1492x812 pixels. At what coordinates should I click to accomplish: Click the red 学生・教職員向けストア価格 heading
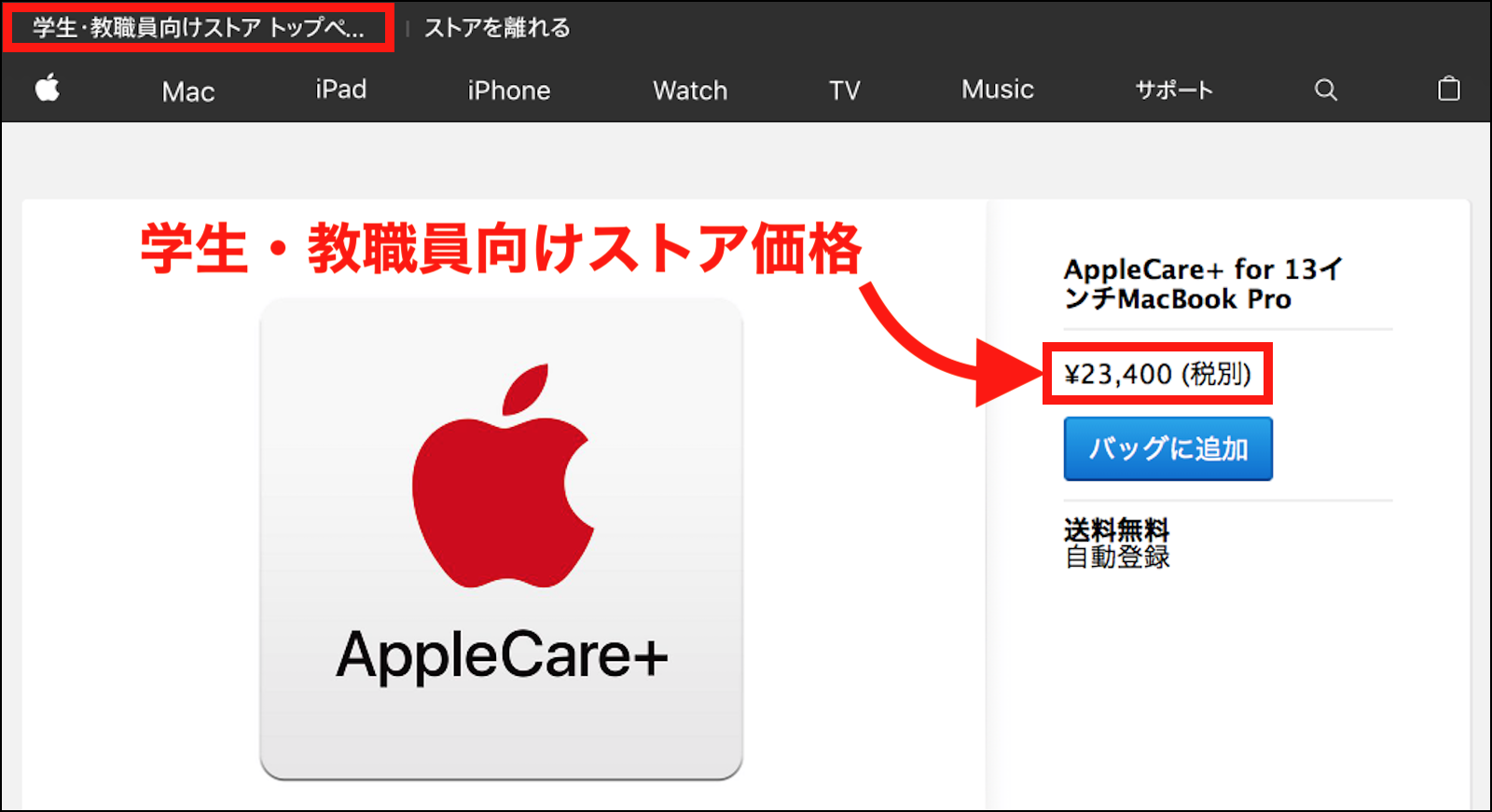coord(502,249)
